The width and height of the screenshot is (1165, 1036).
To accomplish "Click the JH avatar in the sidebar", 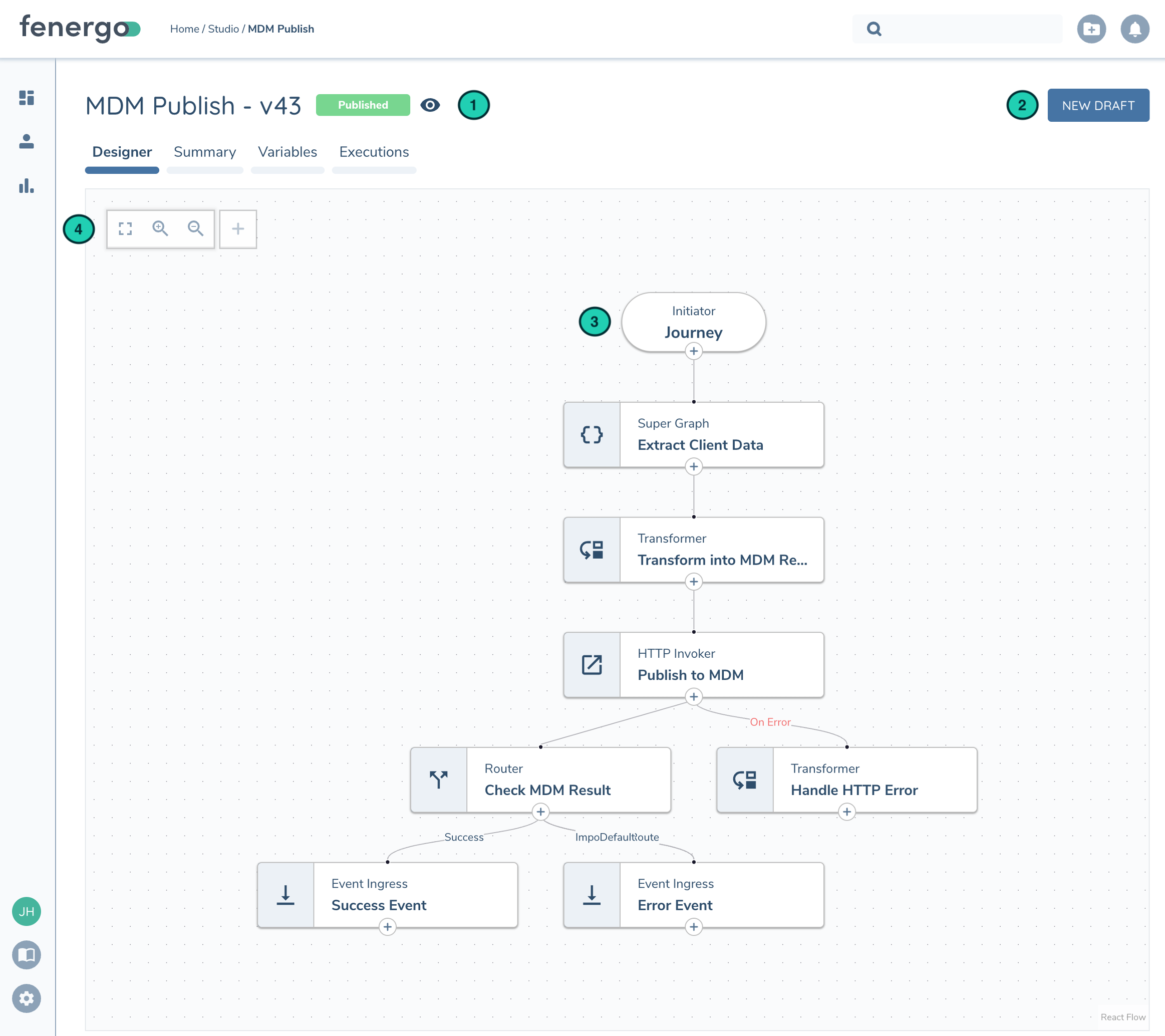I will (26, 911).
